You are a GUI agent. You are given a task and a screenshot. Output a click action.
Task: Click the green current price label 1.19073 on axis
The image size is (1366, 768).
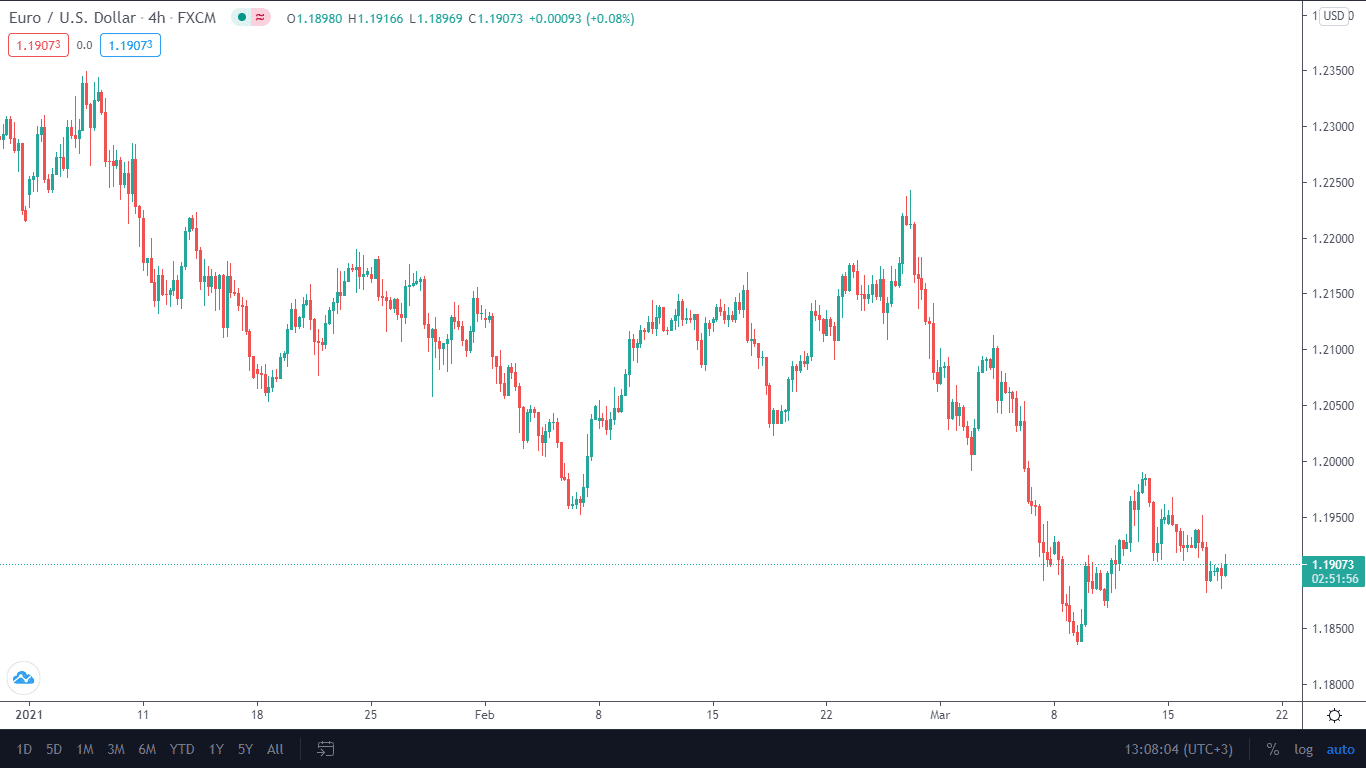[1334, 565]
